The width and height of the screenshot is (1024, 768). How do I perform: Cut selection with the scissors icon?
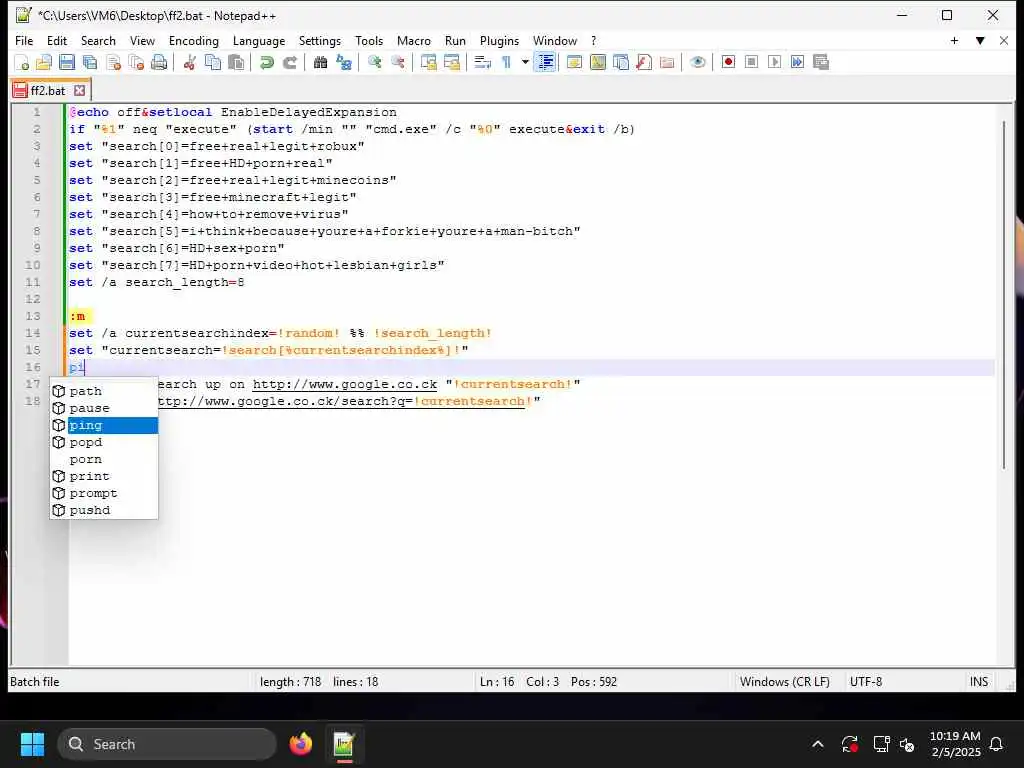189,63
